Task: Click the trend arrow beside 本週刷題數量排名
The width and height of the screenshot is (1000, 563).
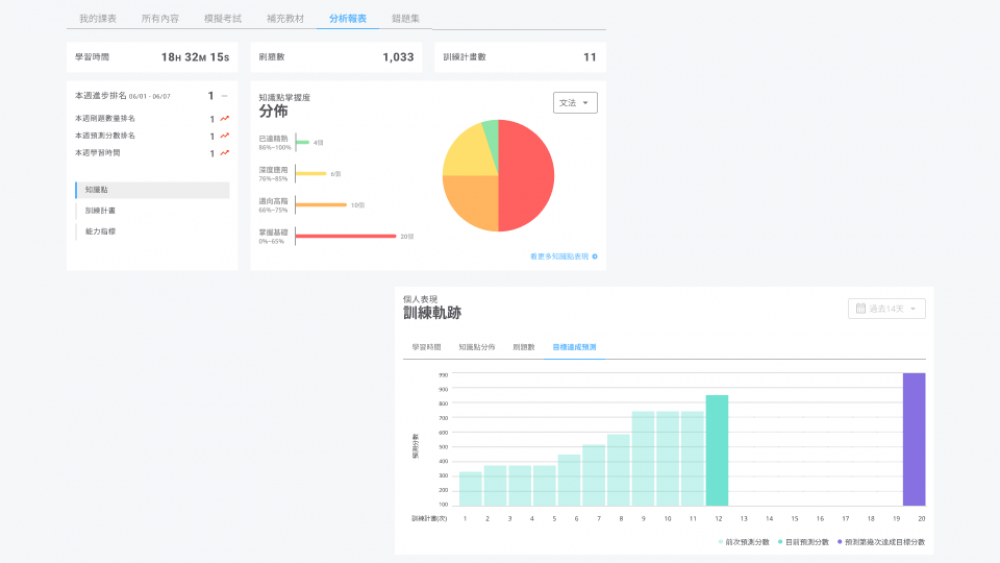Action: click(225, 118)
